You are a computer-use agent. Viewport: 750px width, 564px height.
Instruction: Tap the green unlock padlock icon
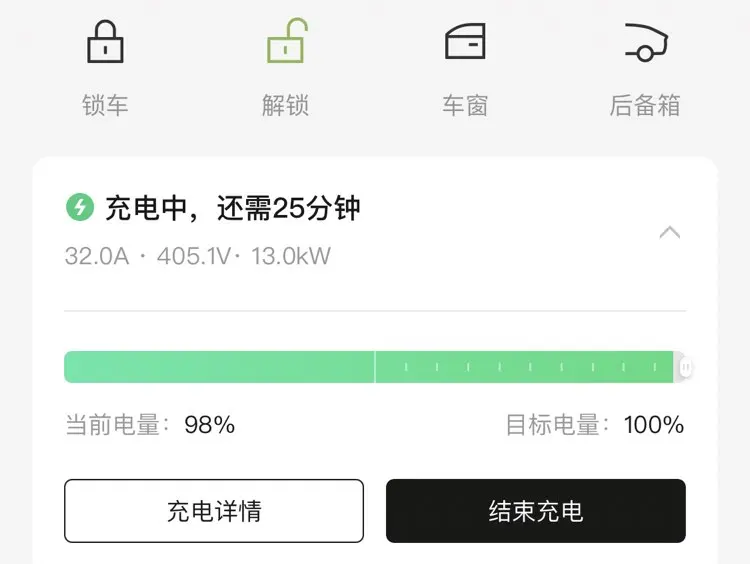pyautogui.click(x=287, y=41)
